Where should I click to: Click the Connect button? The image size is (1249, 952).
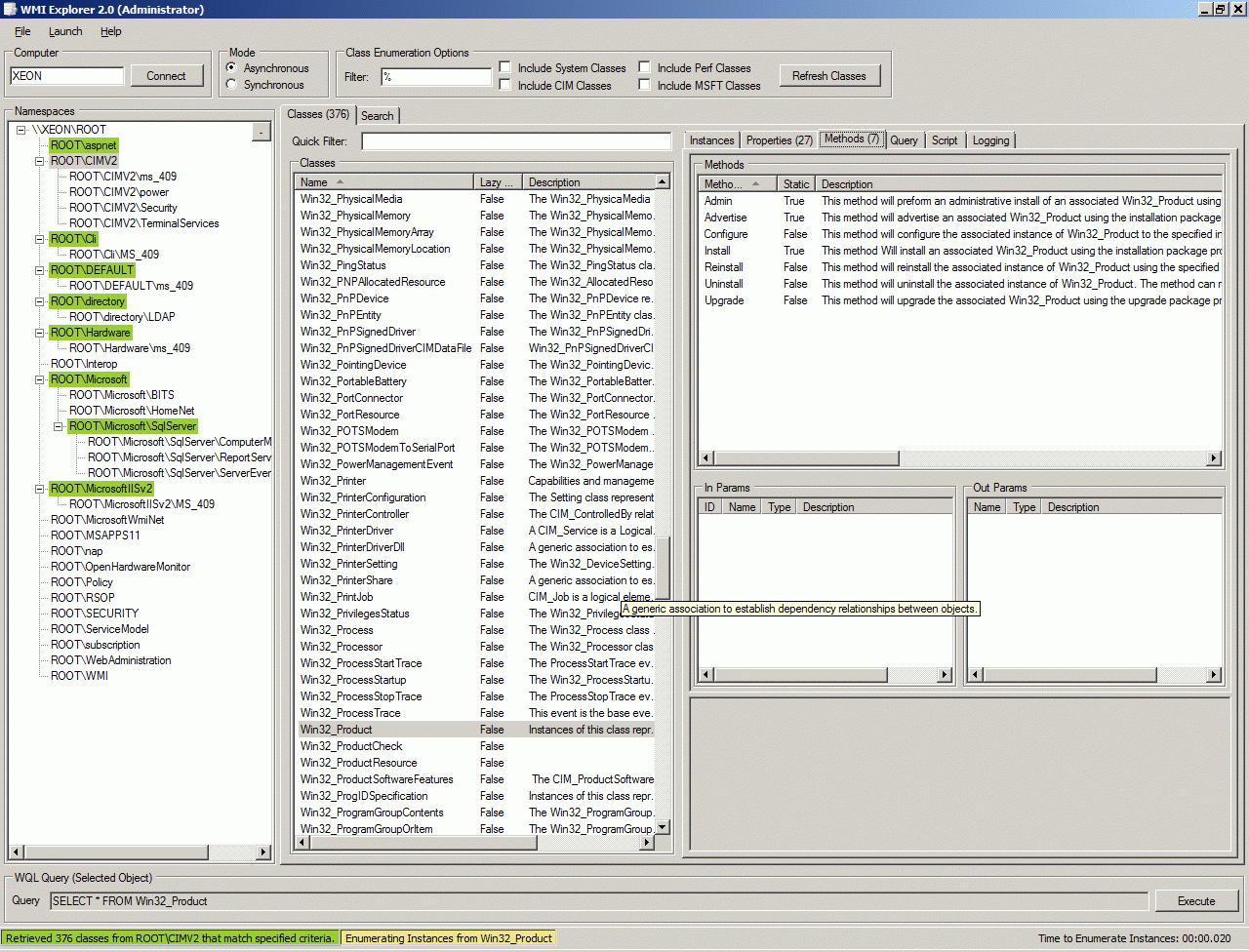click(166, 76)
